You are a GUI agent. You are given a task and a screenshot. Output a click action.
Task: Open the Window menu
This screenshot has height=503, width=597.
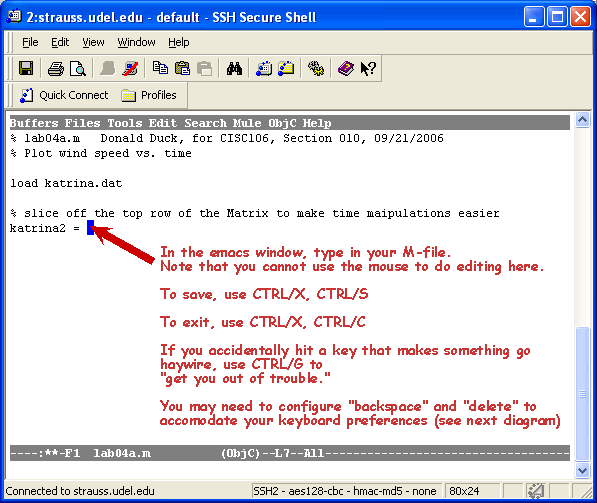click(136, 42)
